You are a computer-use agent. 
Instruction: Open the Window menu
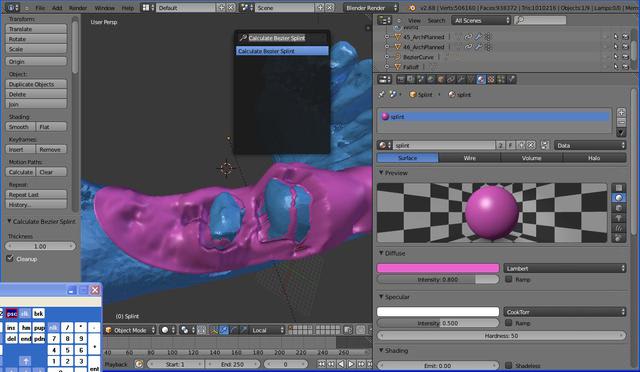104,8
